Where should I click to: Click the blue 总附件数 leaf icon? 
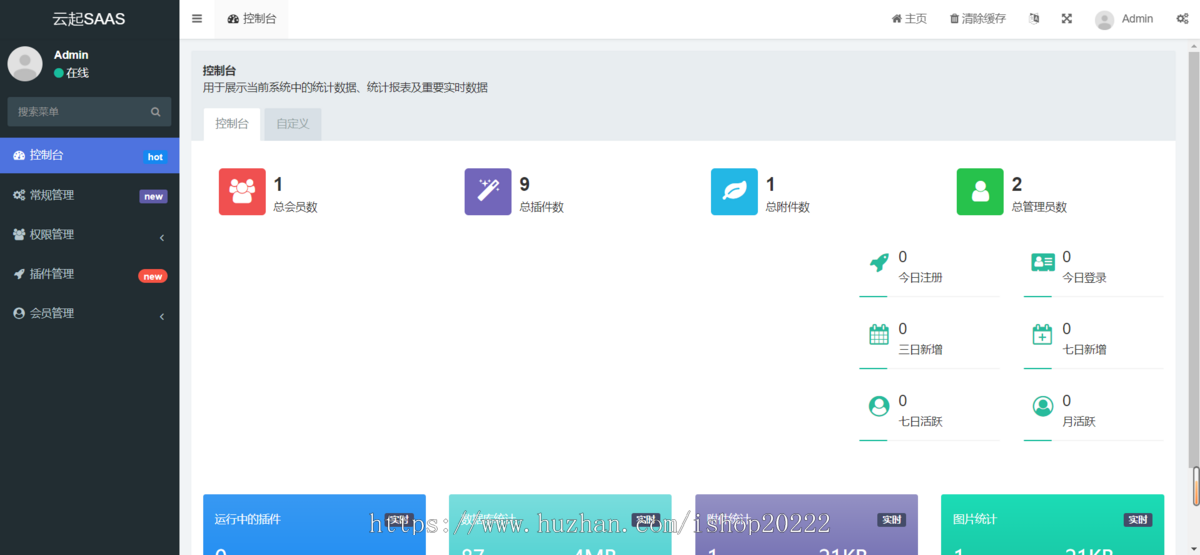[x=734, y=192]
